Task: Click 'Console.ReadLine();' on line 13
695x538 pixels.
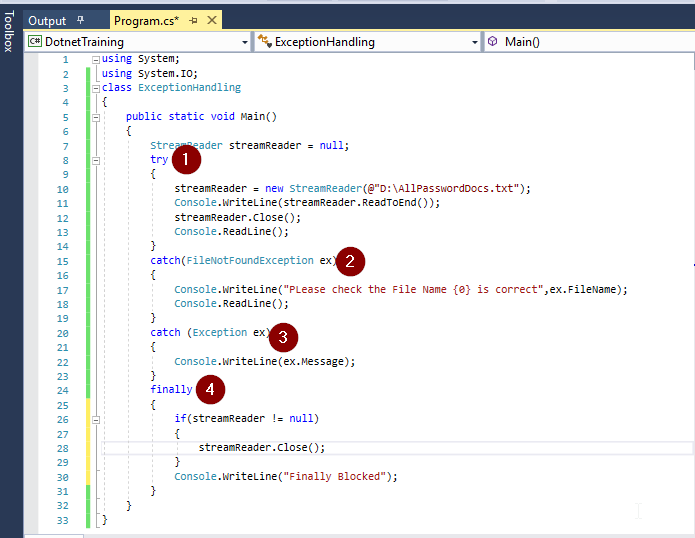Action: click(x=231, y=231)
